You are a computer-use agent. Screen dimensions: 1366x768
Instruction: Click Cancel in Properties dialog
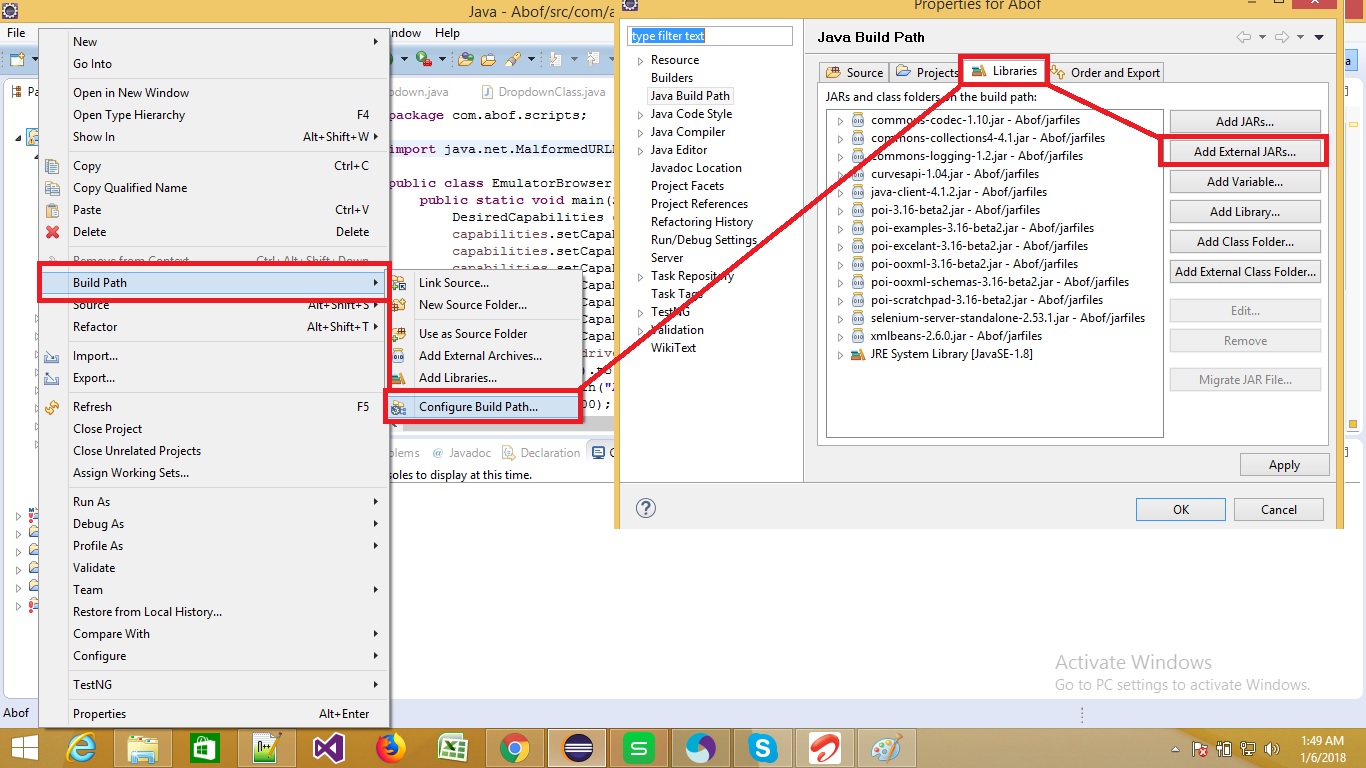tap(1279, 510)
